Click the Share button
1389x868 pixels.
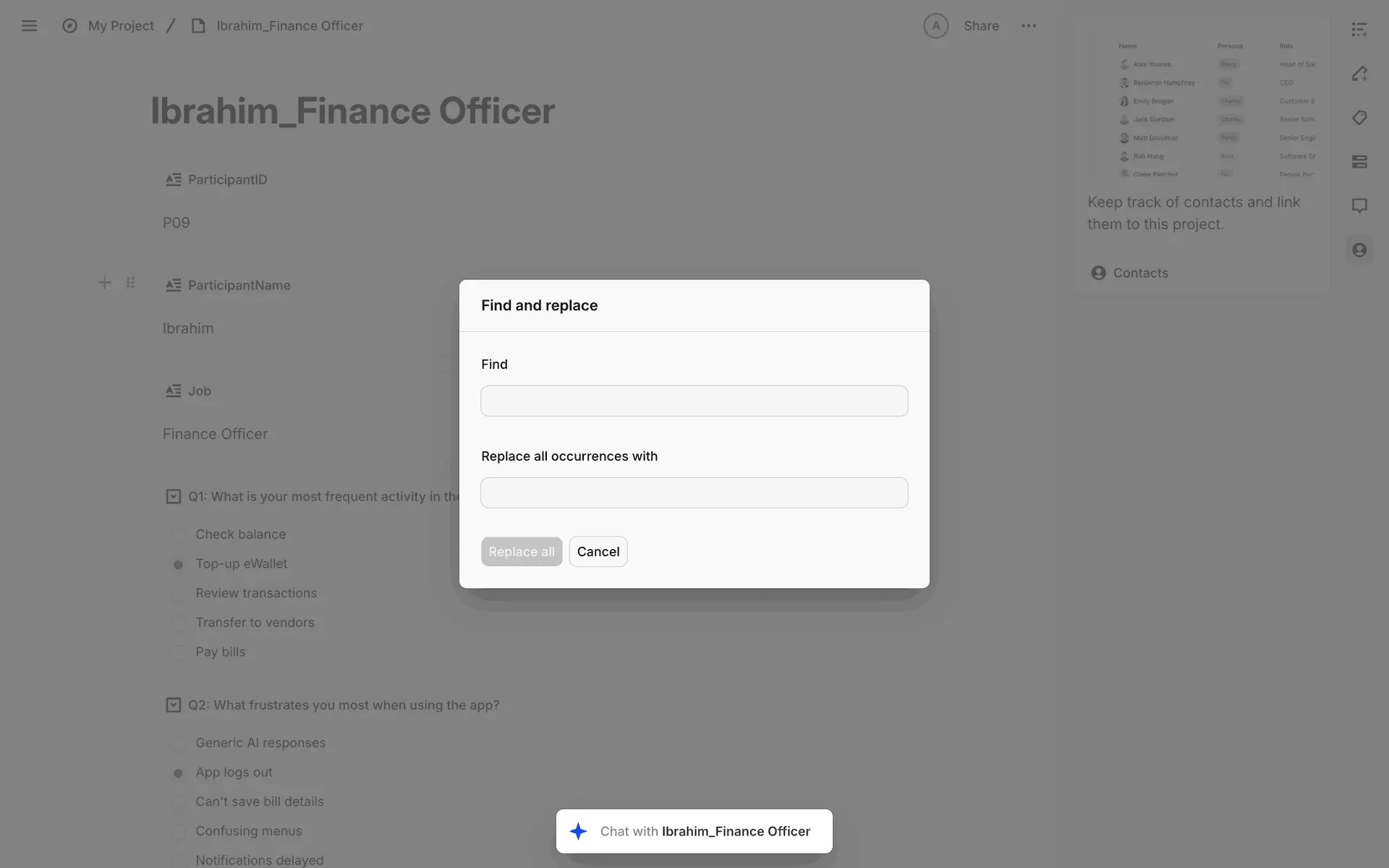tap(981, 26)
